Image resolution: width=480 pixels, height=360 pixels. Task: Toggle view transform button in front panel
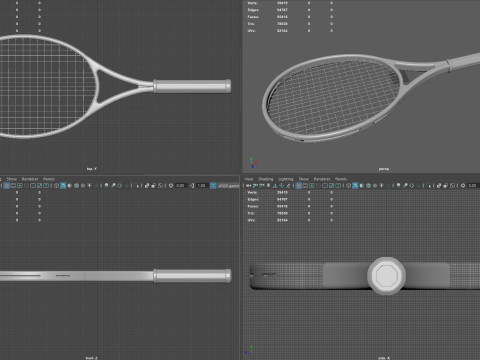213,185
